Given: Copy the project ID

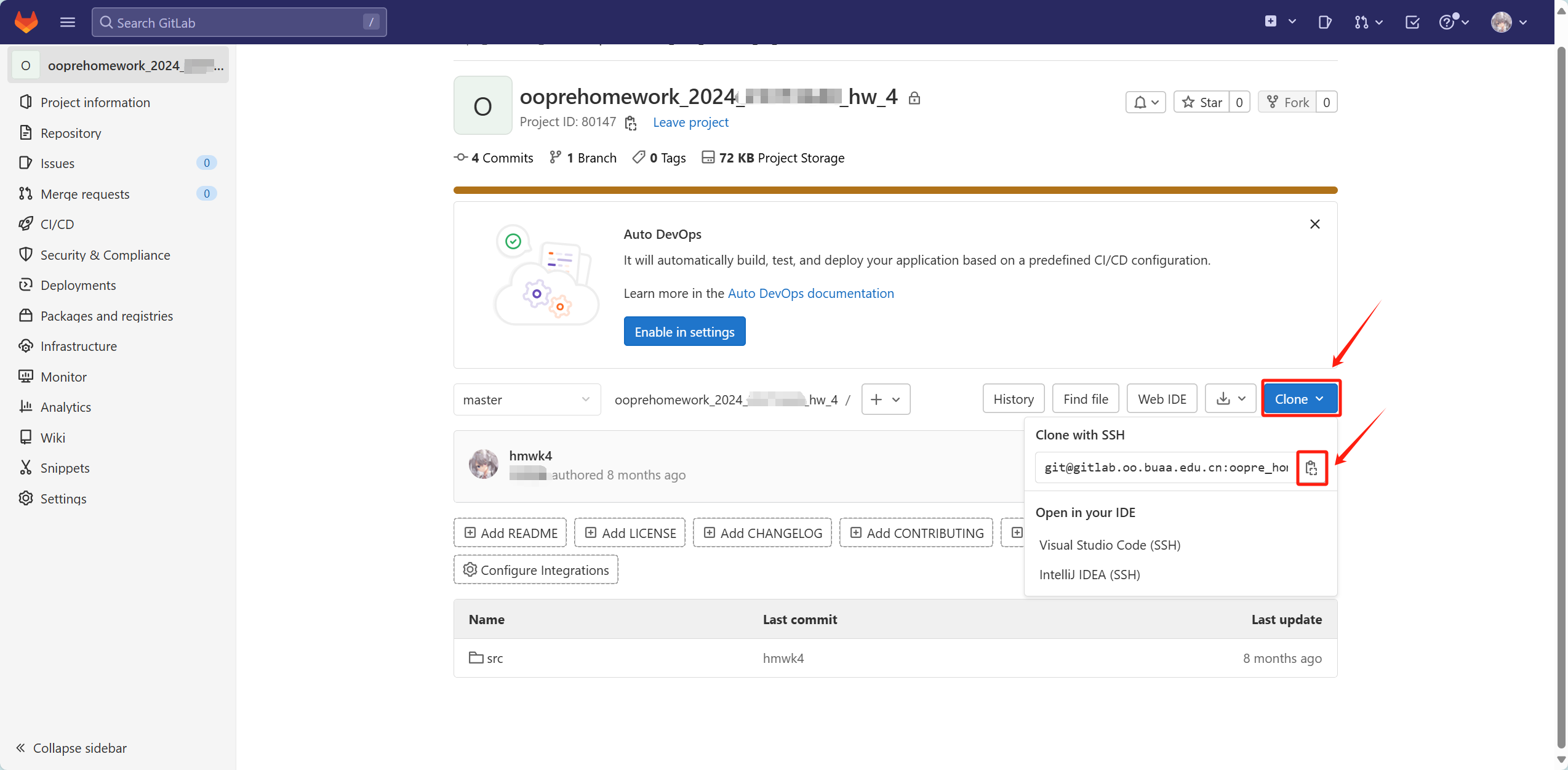Looking at the screenshot, I should (631, 122).
